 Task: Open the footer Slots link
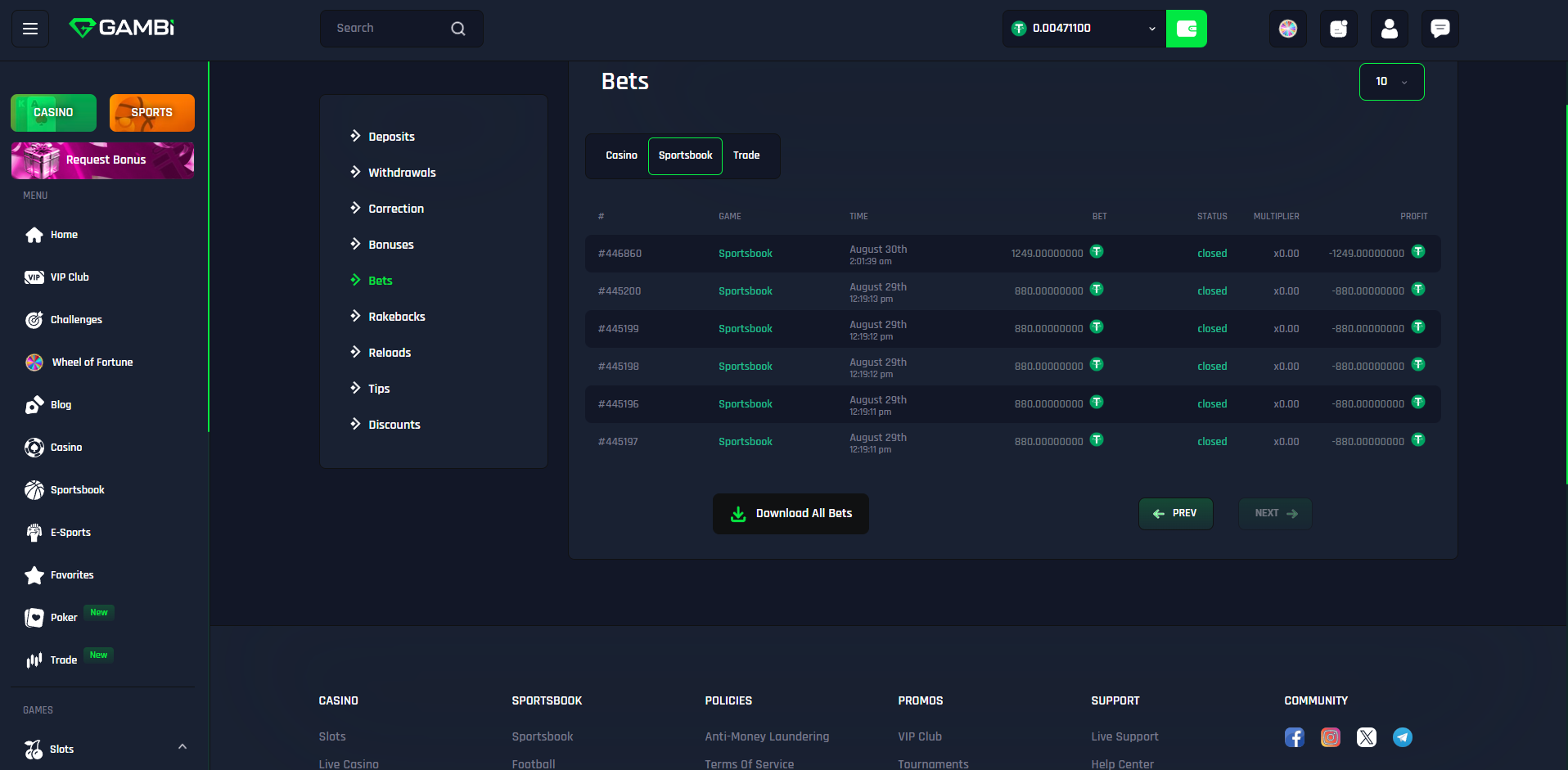(x=332, y=736)
